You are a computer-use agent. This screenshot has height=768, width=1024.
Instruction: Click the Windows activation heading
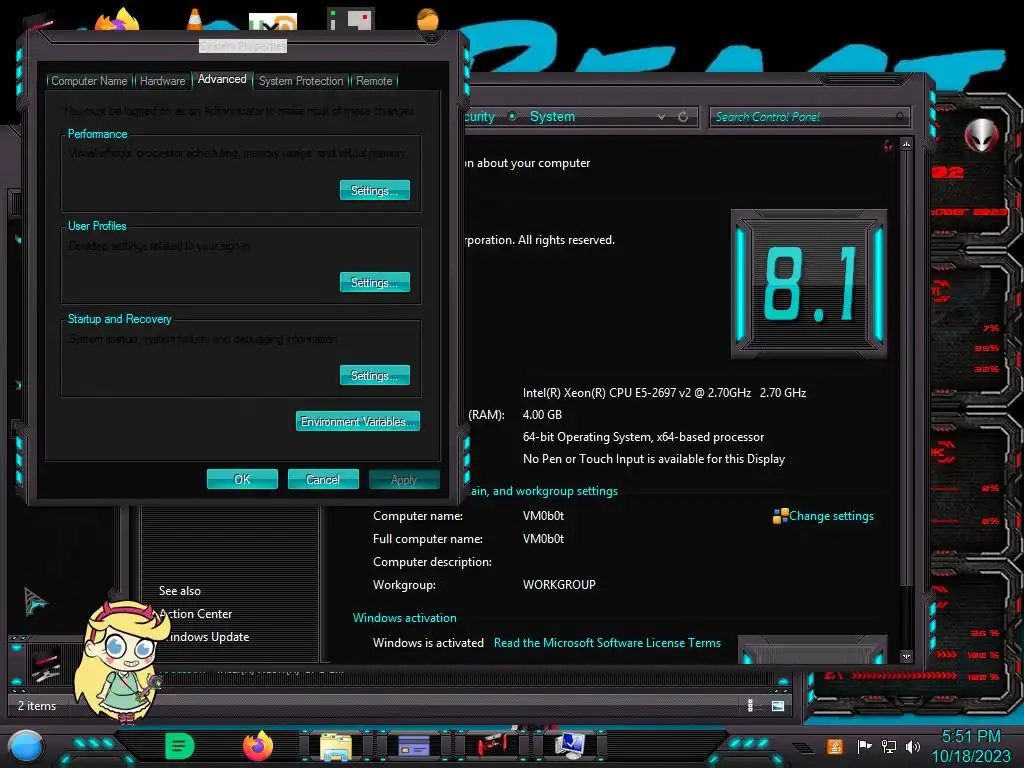[404, 618]
